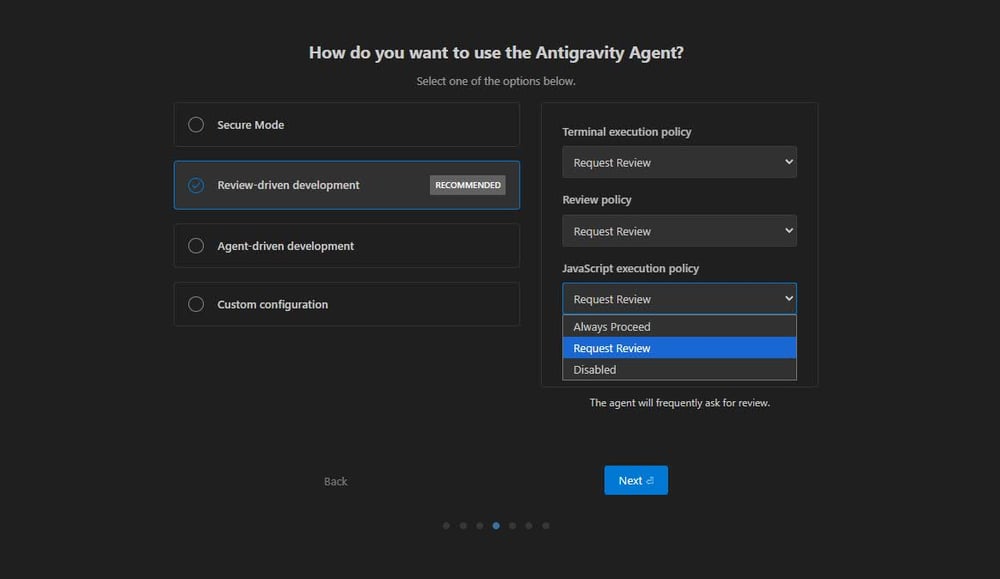
Task: Open the Terminal execution policy dropdown
Action: coord(679,162)
